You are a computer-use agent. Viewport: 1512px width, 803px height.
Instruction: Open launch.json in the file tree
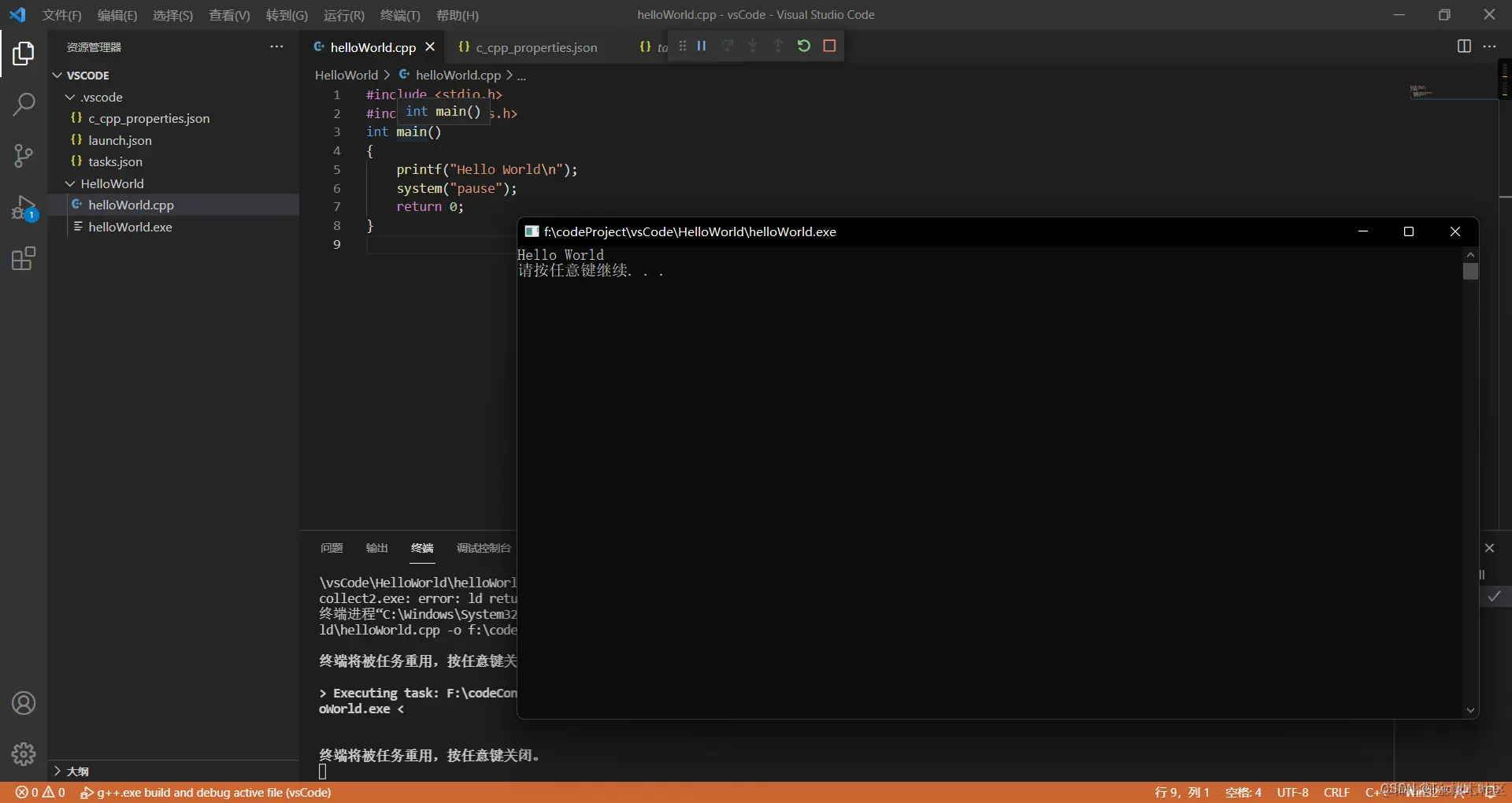pyautogui.click(x=173, y=140)
